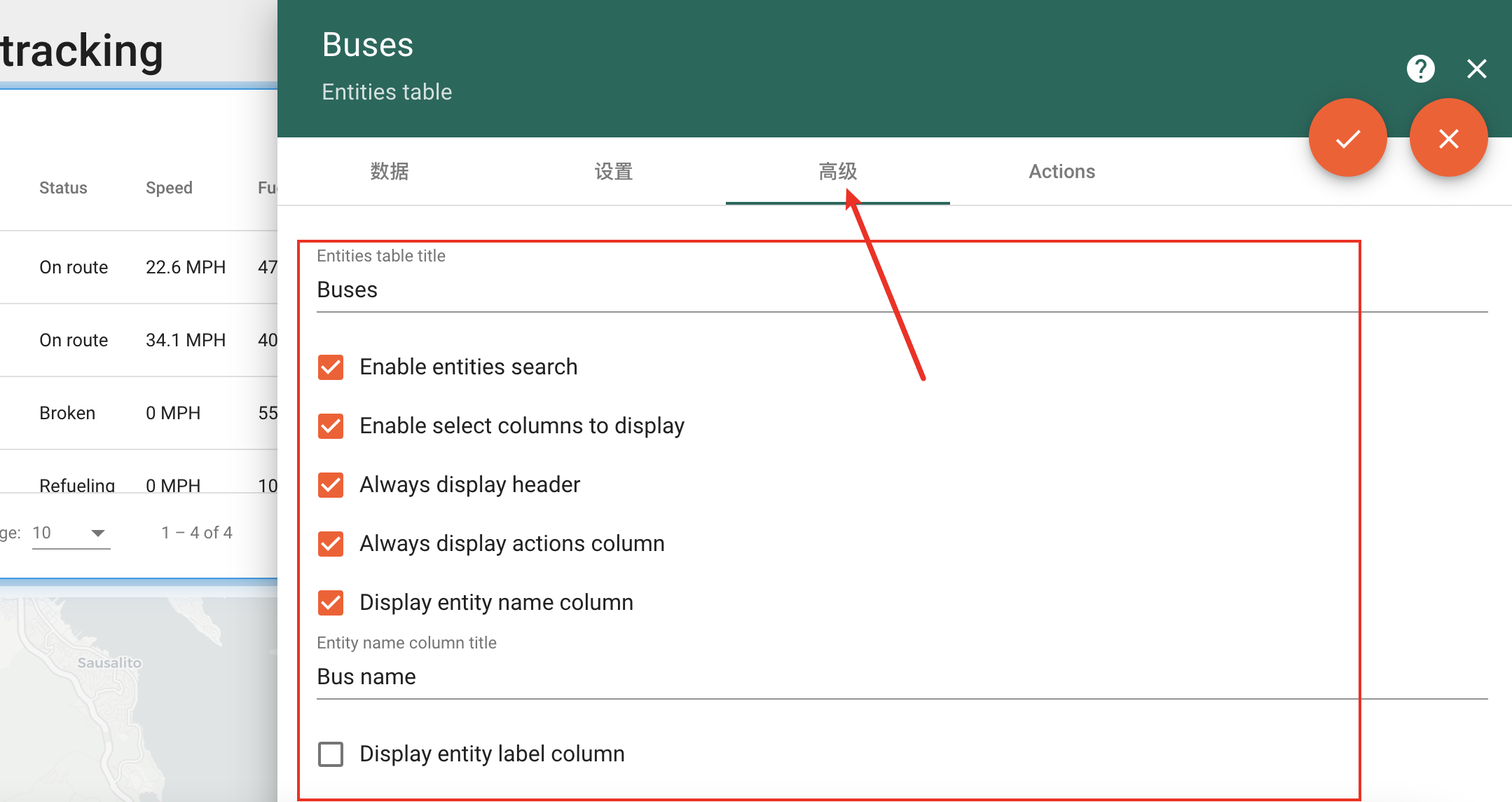Uncheck Display entity name column

click(331, 602)
